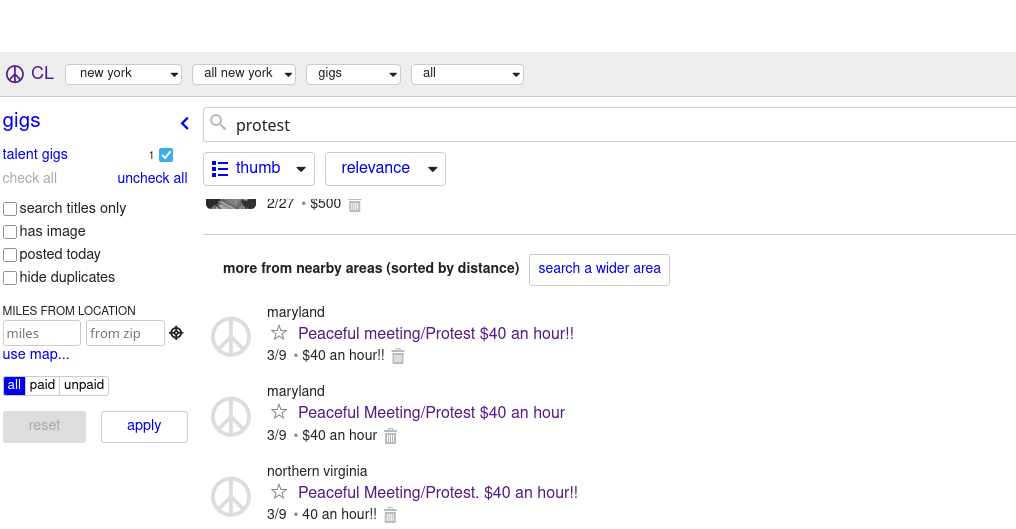Open the 'gigs' category dropdown
This screenshot has height=529, width=1016.
point(353,74)
